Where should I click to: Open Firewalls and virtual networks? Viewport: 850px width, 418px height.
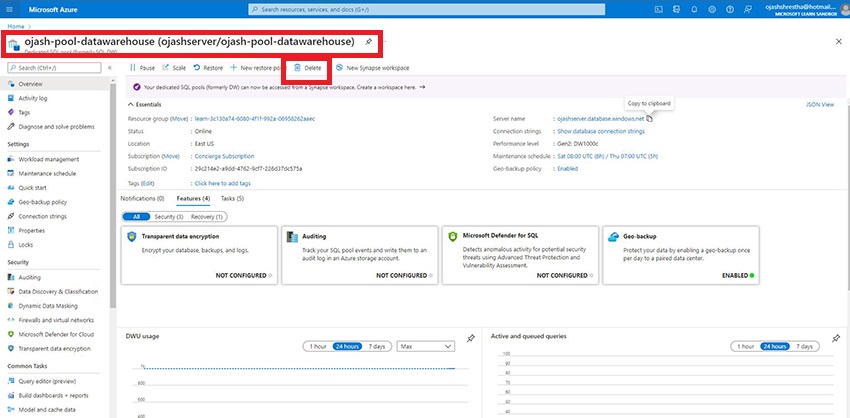[x=54, y=320]
